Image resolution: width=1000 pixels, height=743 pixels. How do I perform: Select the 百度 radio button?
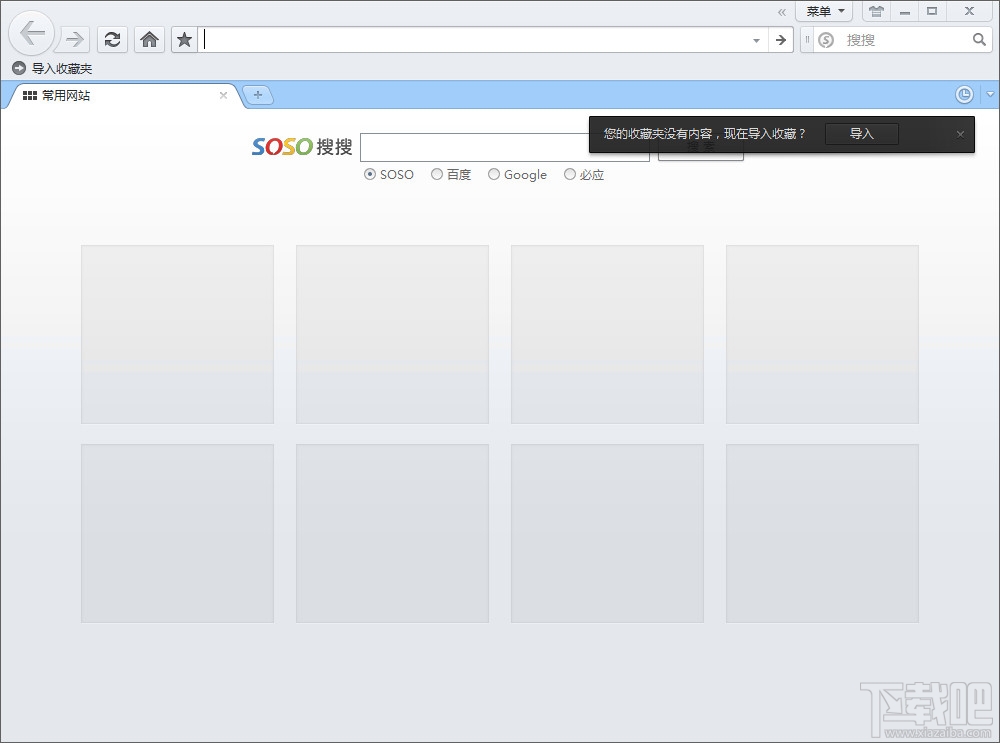tap(437, 174)
